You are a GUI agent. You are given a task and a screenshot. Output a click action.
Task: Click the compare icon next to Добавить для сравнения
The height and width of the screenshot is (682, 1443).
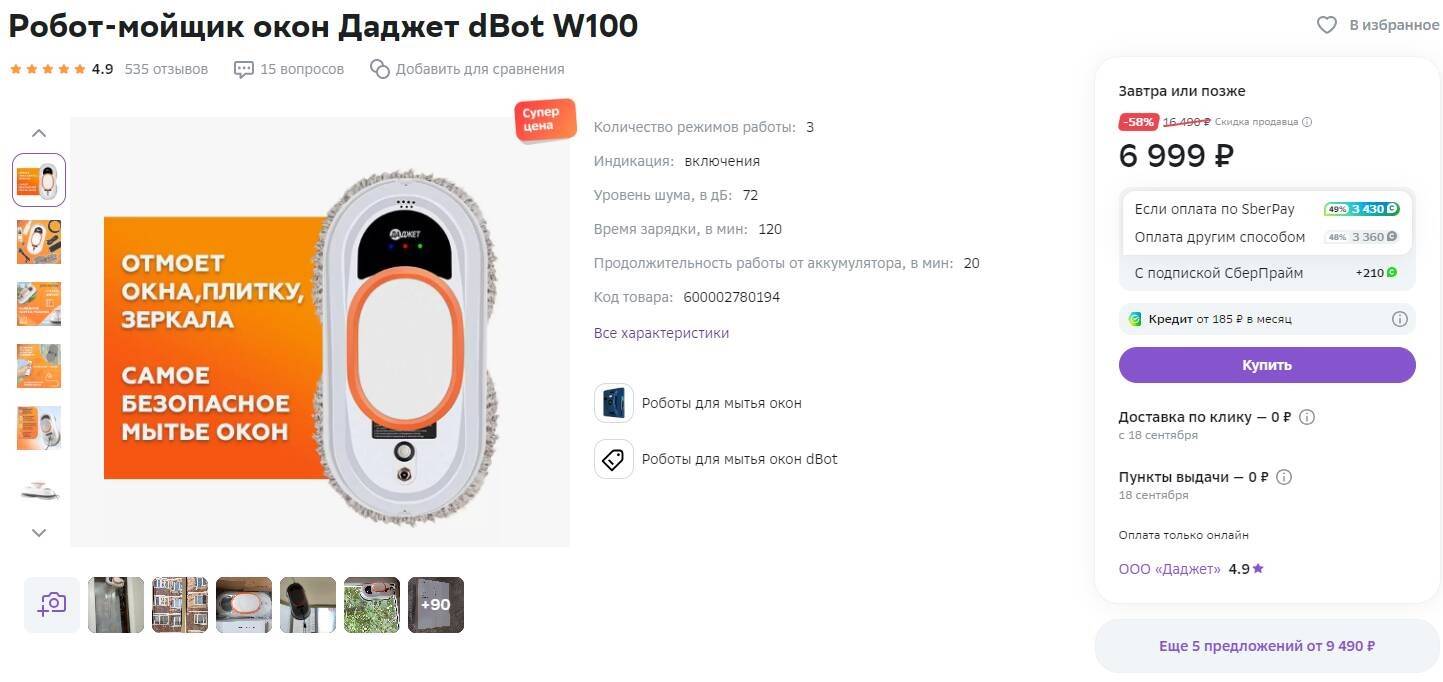click(379, 69)
